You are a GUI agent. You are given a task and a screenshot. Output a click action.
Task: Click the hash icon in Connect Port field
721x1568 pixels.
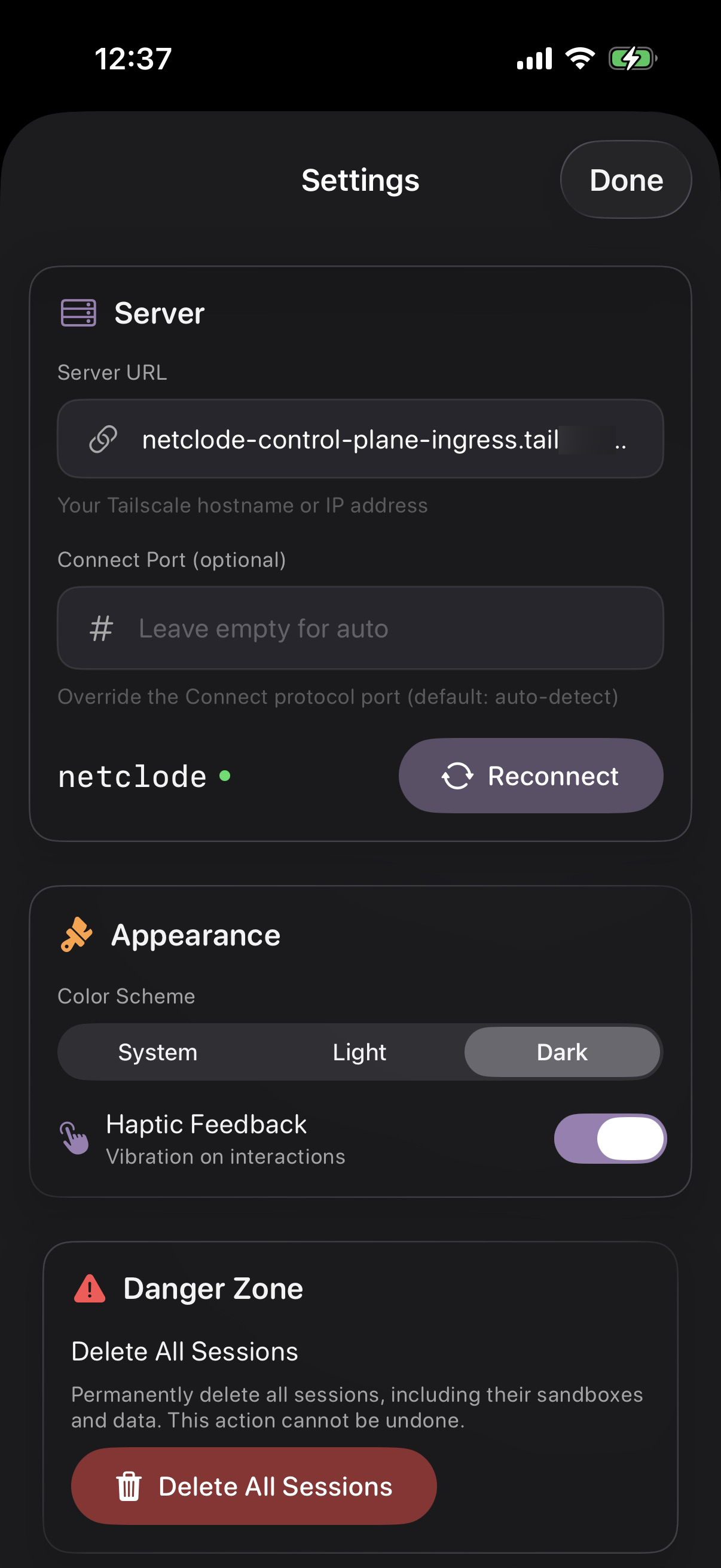point(101,628)
